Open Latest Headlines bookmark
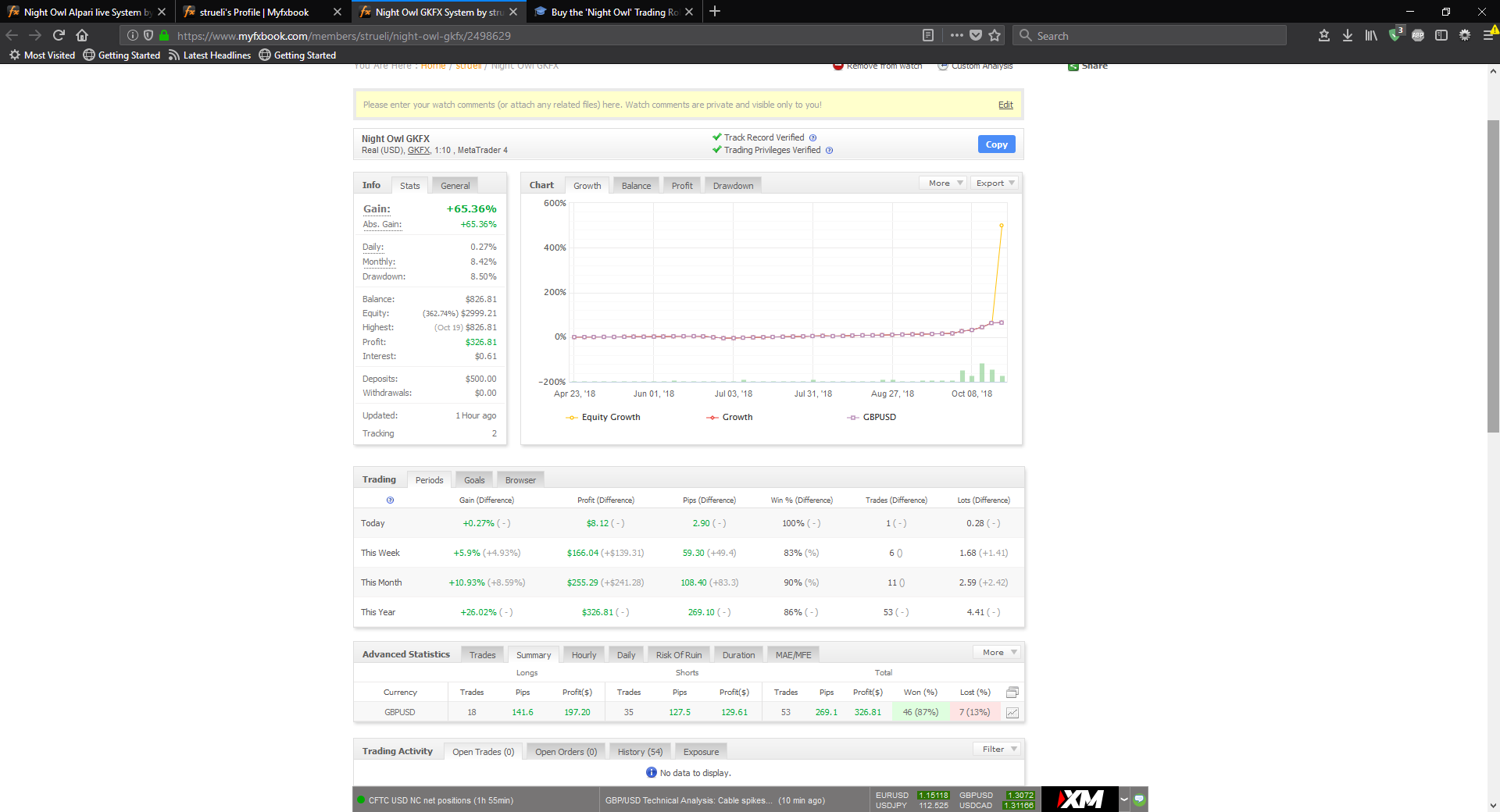1500x812 pixels. click(x=209, y=55)
